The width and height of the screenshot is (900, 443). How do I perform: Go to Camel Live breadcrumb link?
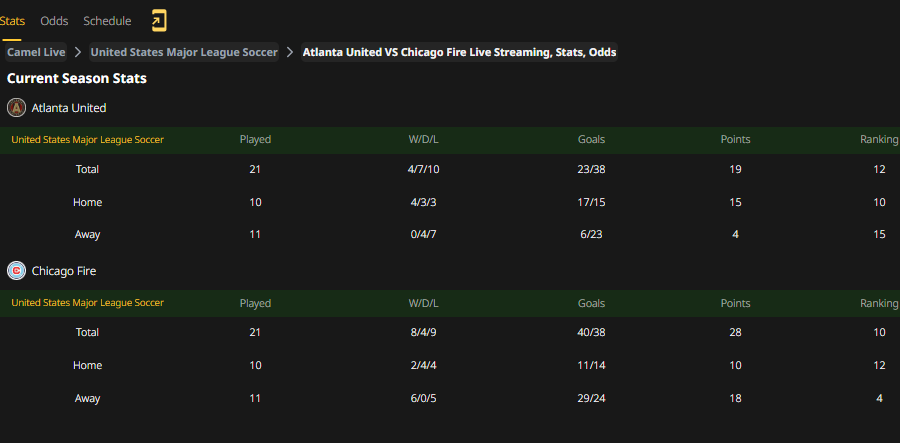tap(36, 52)
